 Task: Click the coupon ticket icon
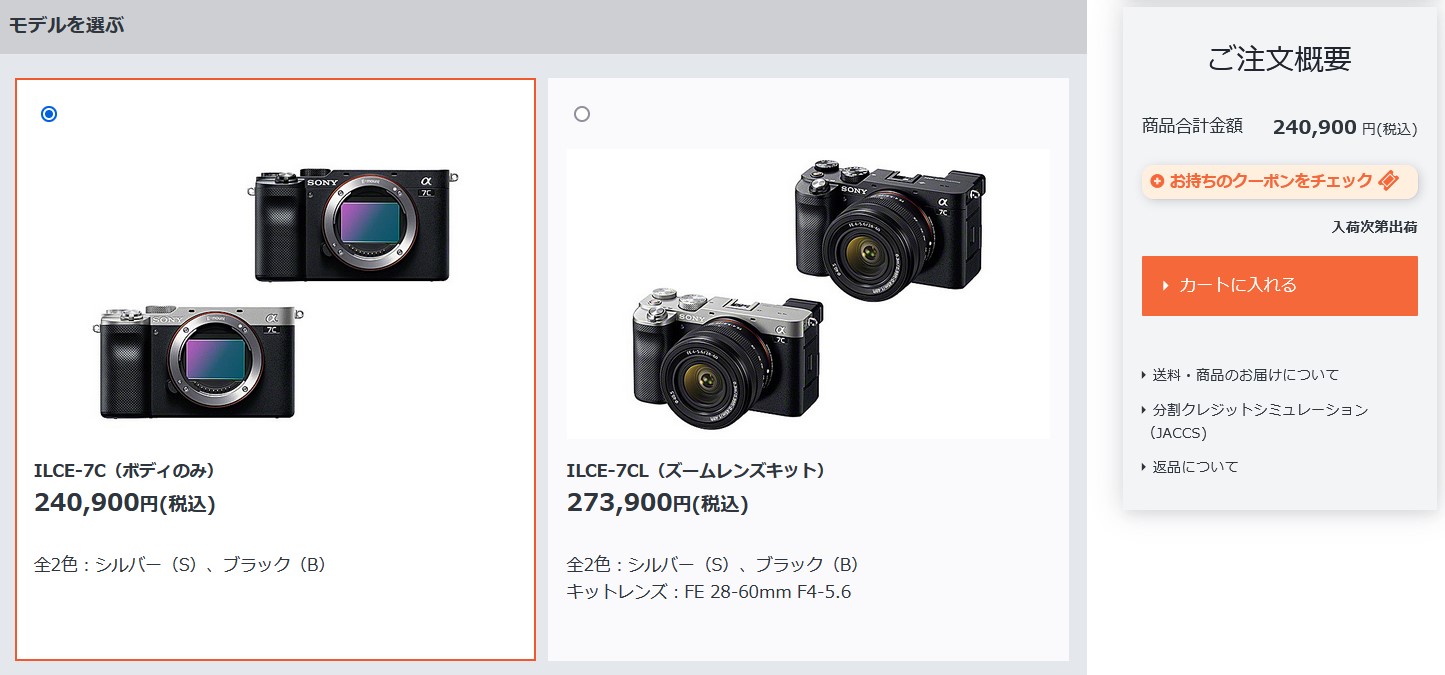point(1388,181)
